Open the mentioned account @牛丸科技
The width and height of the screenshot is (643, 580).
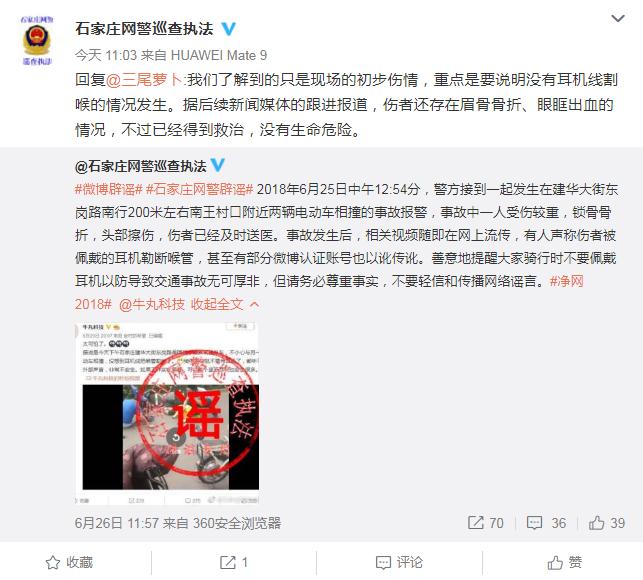(x=152, y=304)
